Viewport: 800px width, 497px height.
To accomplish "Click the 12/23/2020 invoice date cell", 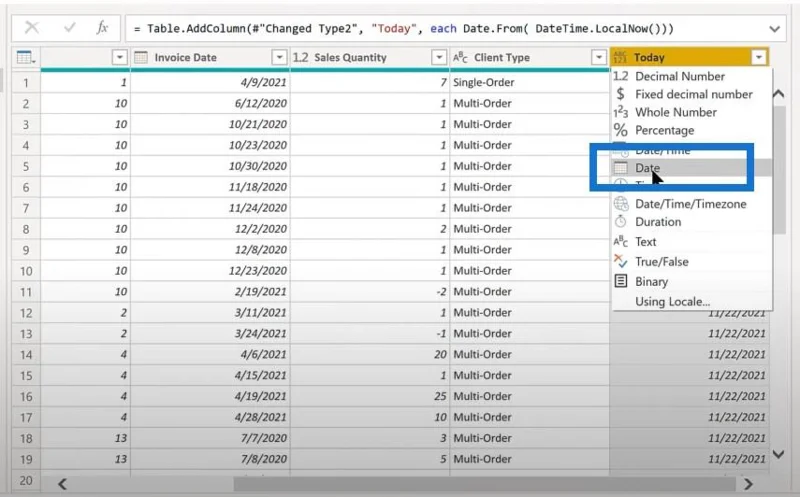I will (210, 271).
